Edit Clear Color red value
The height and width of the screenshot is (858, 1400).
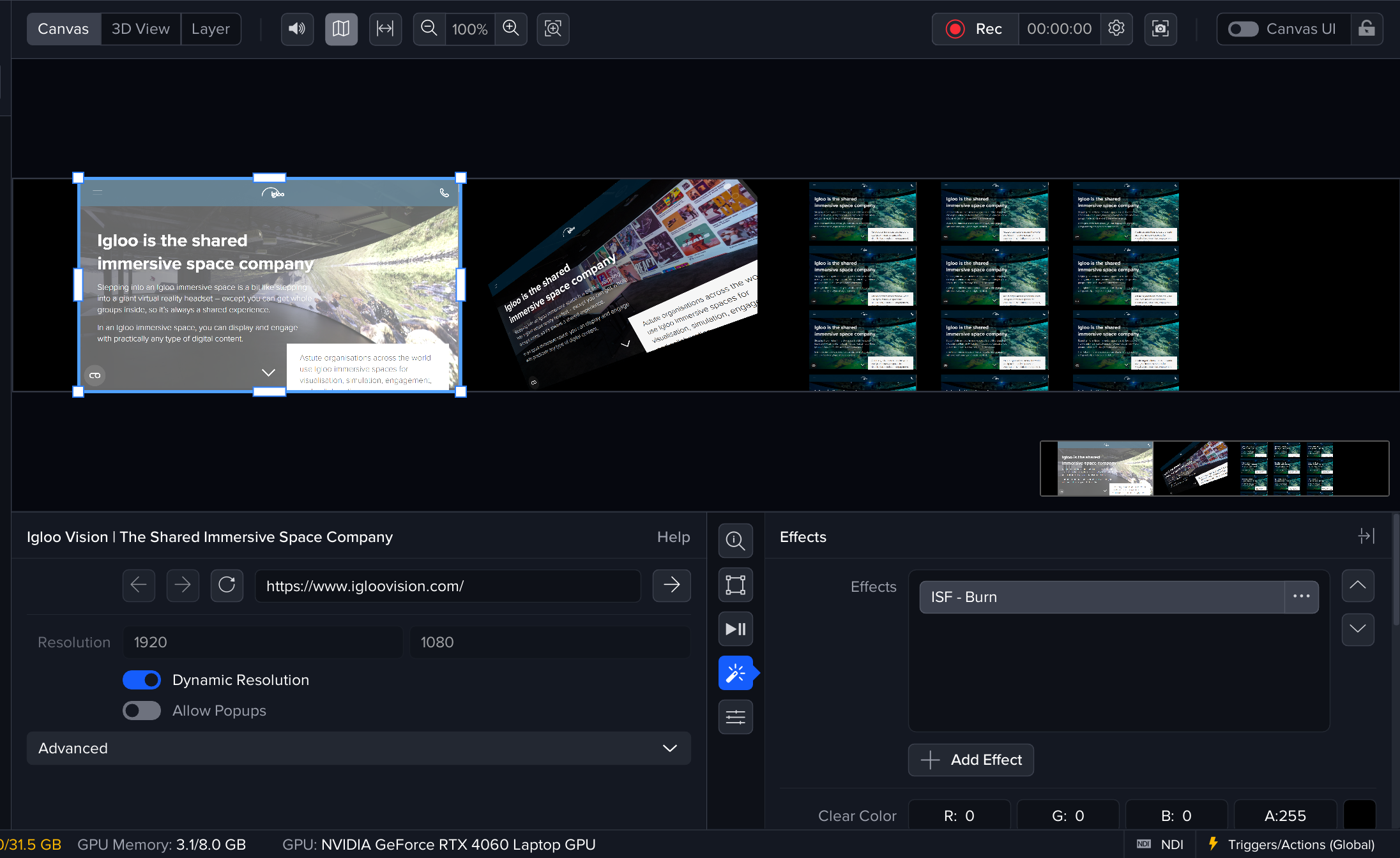[959, 815]
